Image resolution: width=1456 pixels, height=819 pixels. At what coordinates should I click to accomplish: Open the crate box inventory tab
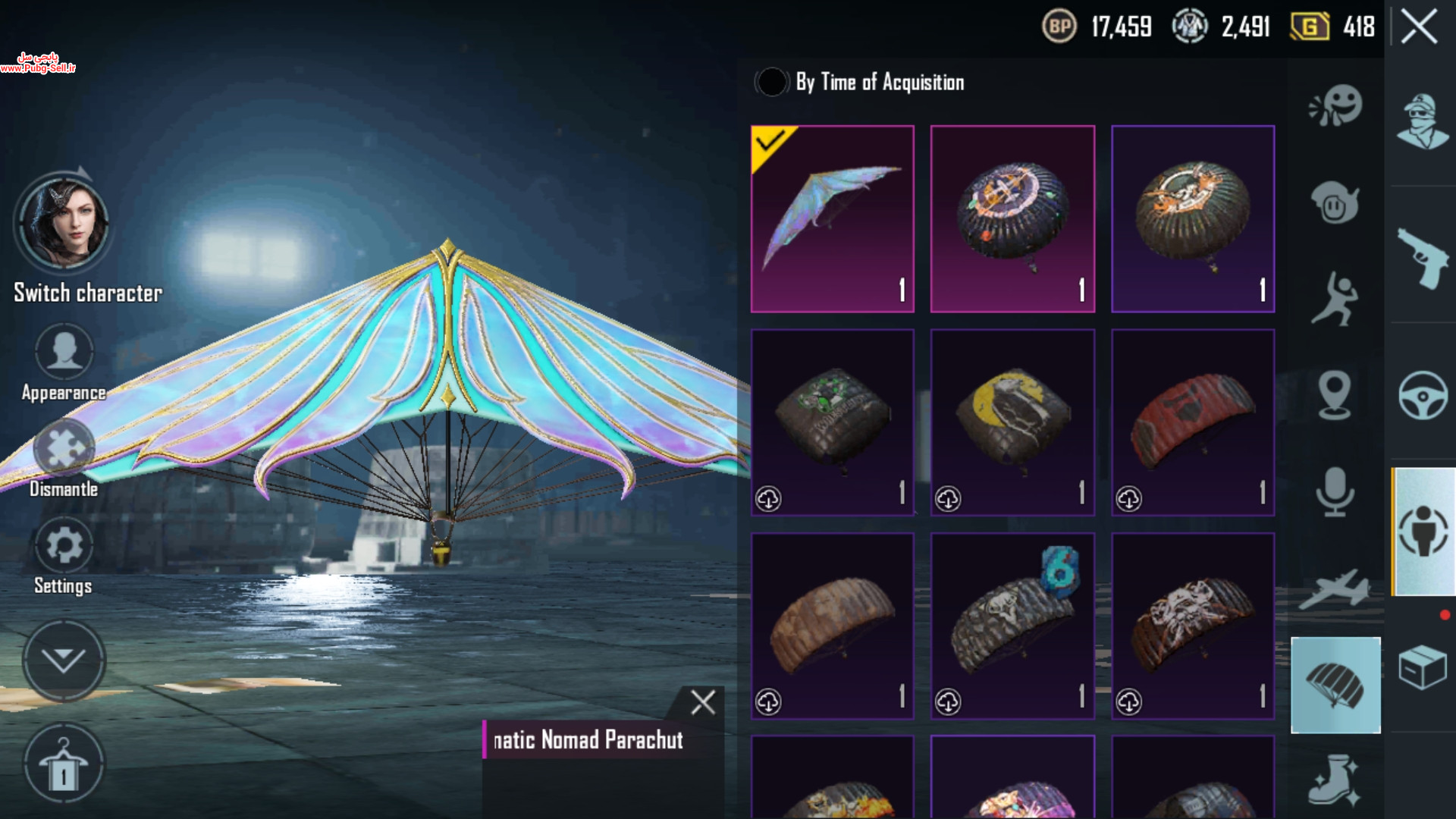pyautogui.click(x=1423, y=667)
